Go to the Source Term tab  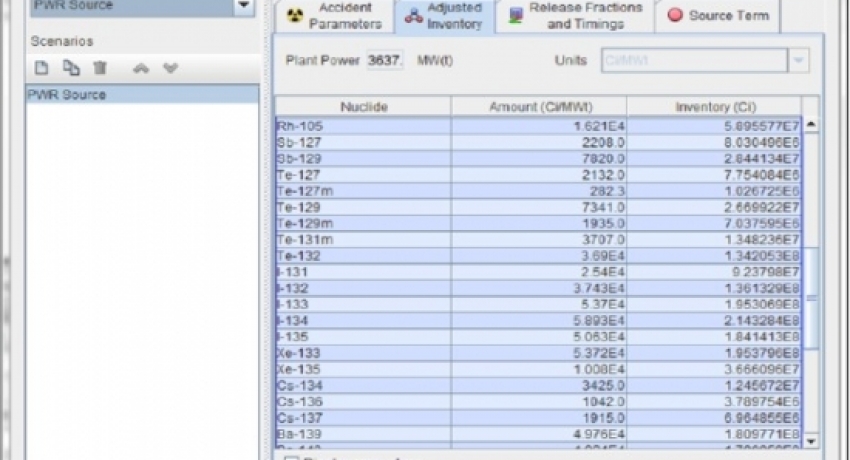[718, 16]
